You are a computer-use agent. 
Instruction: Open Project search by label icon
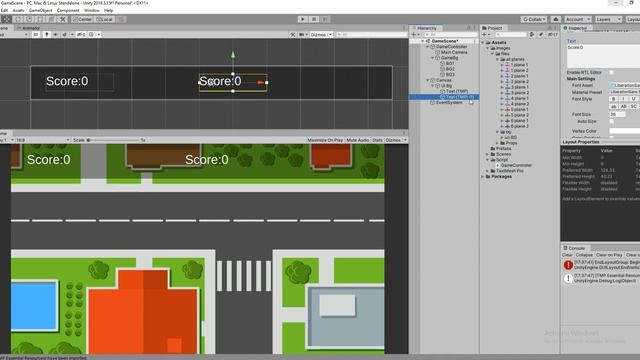541,35
